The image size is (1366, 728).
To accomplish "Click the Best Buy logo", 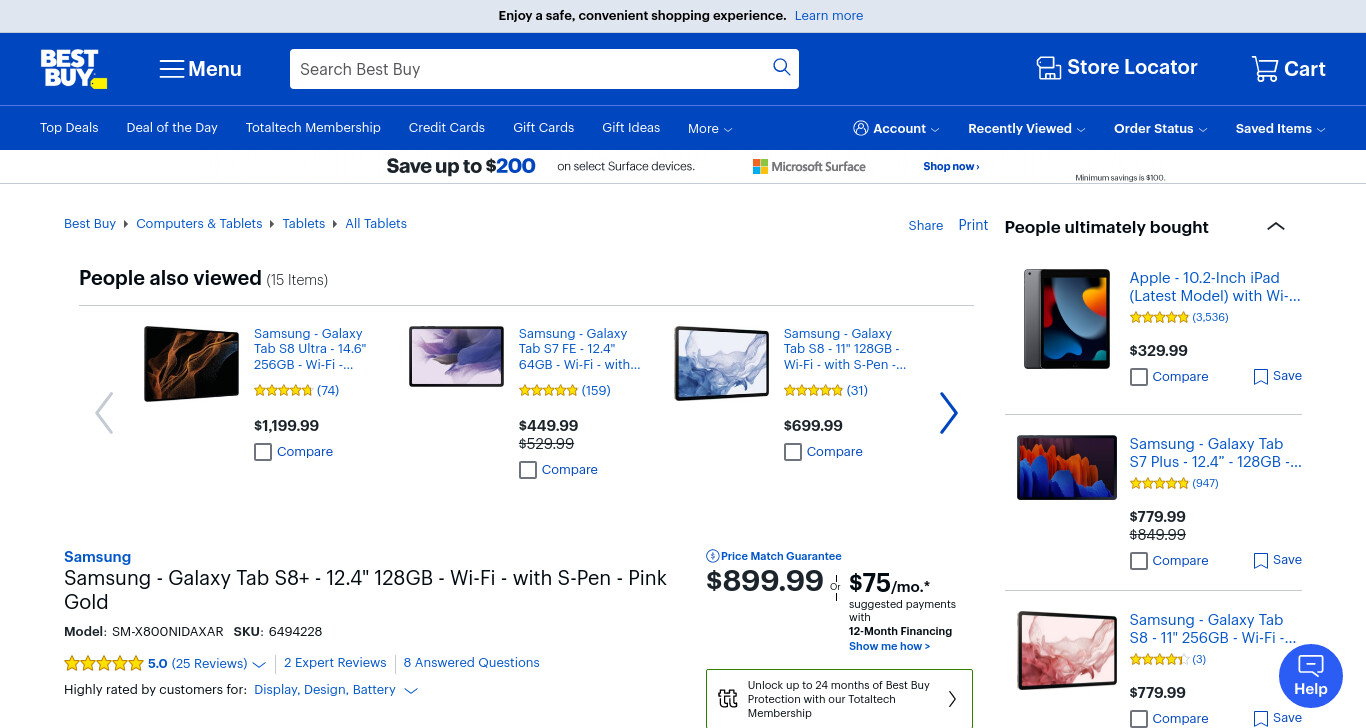I will (x=73, y=69).
